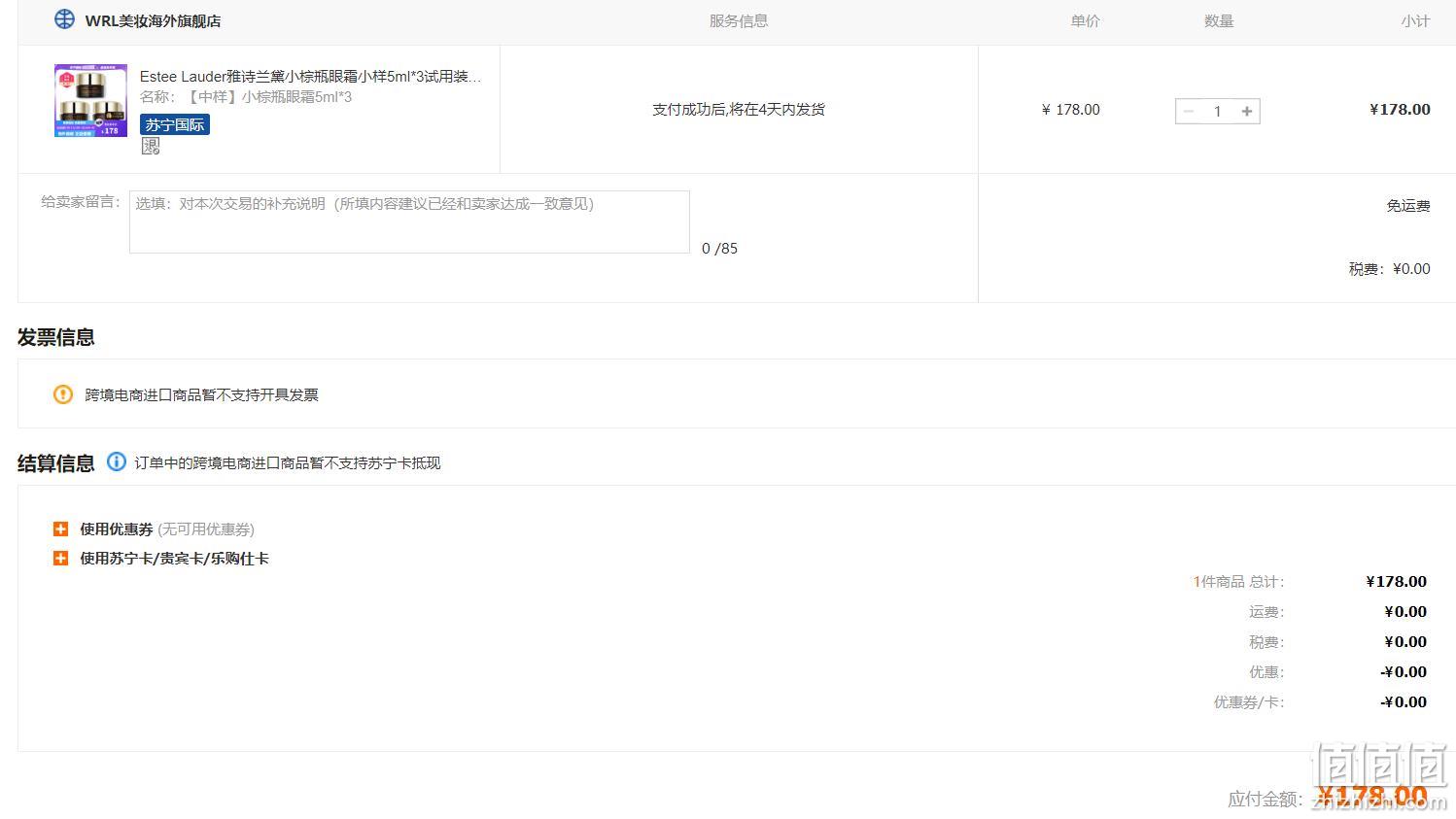Click the 使用优惠券 label
This screenshot has height=819, width=1456.
(x=117, y=529)
